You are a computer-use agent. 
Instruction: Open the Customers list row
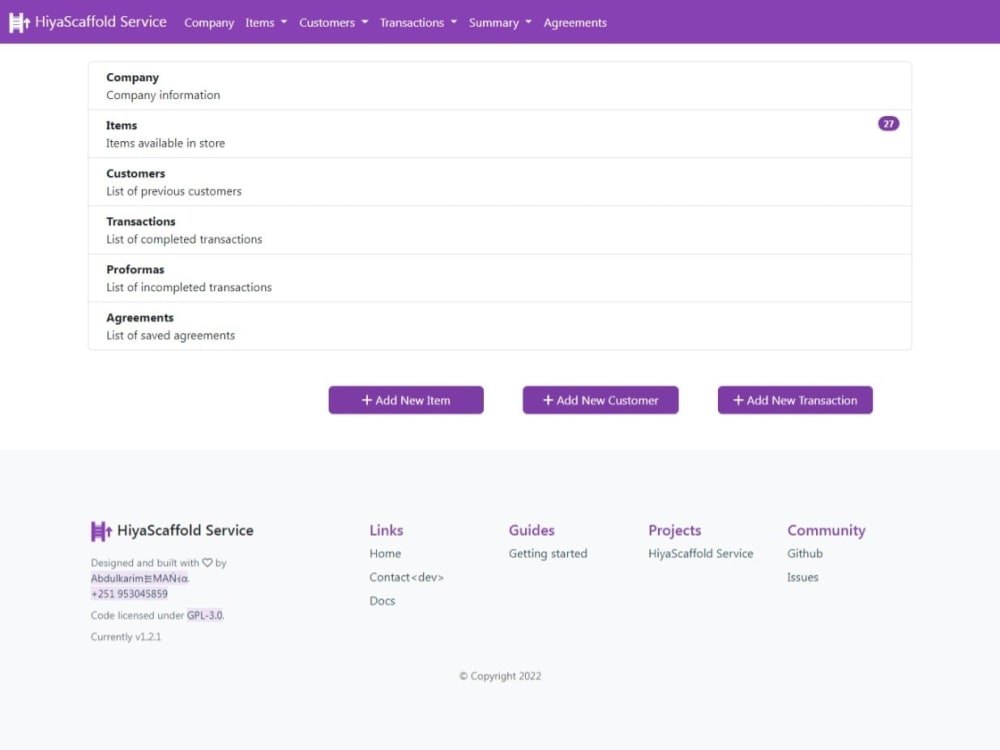(x=500, y=182)
